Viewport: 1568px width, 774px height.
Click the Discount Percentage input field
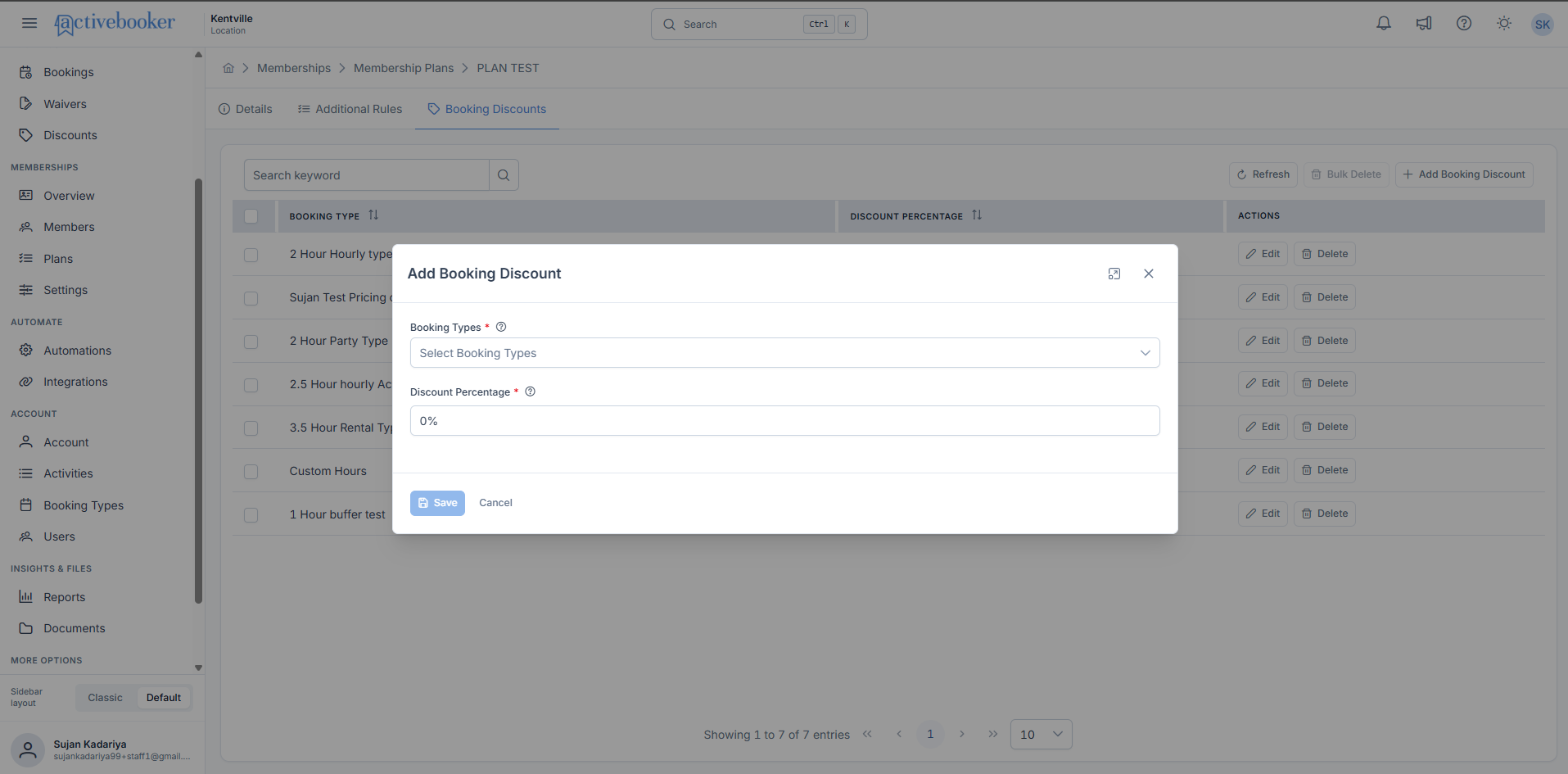(784, 421)
